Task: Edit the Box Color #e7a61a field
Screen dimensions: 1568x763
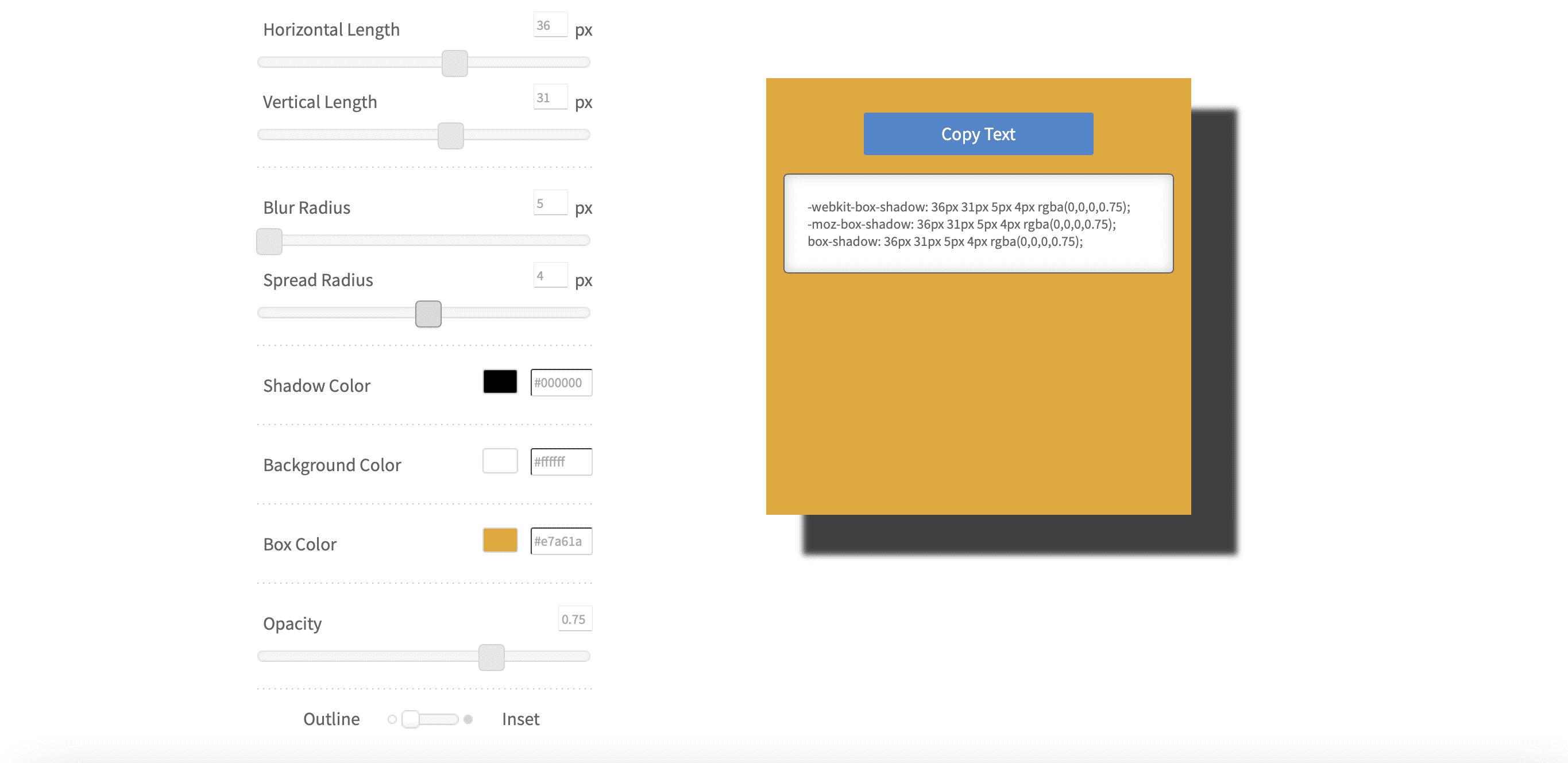Action: tap(561, 541)
